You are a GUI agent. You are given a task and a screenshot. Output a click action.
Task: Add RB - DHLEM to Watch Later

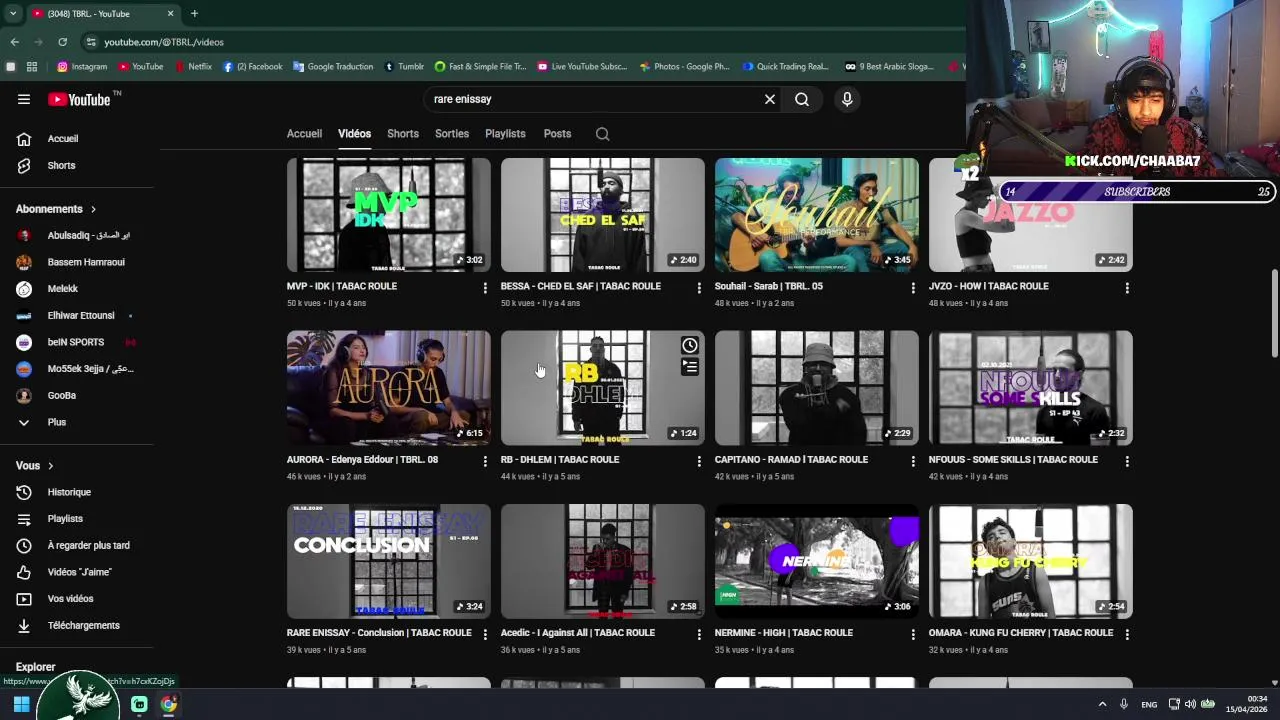pos(690,345)
